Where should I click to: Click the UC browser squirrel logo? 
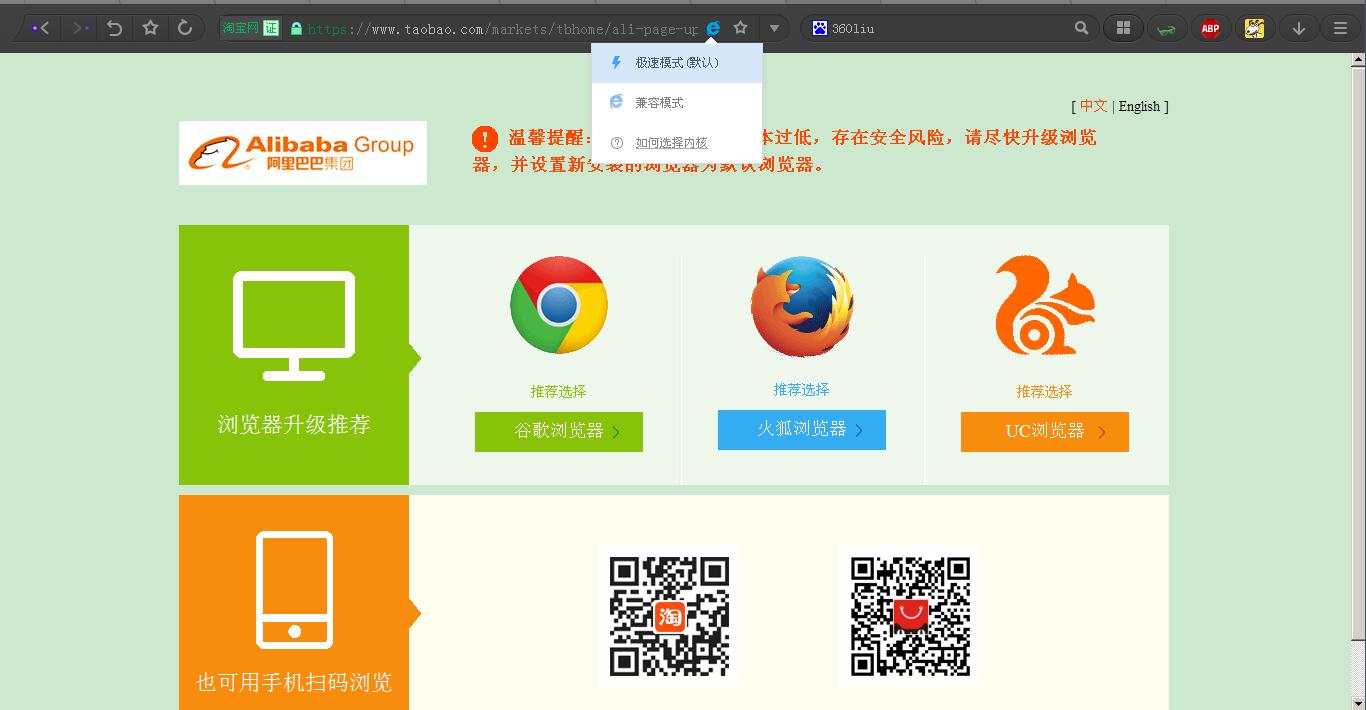[1044, 305]
